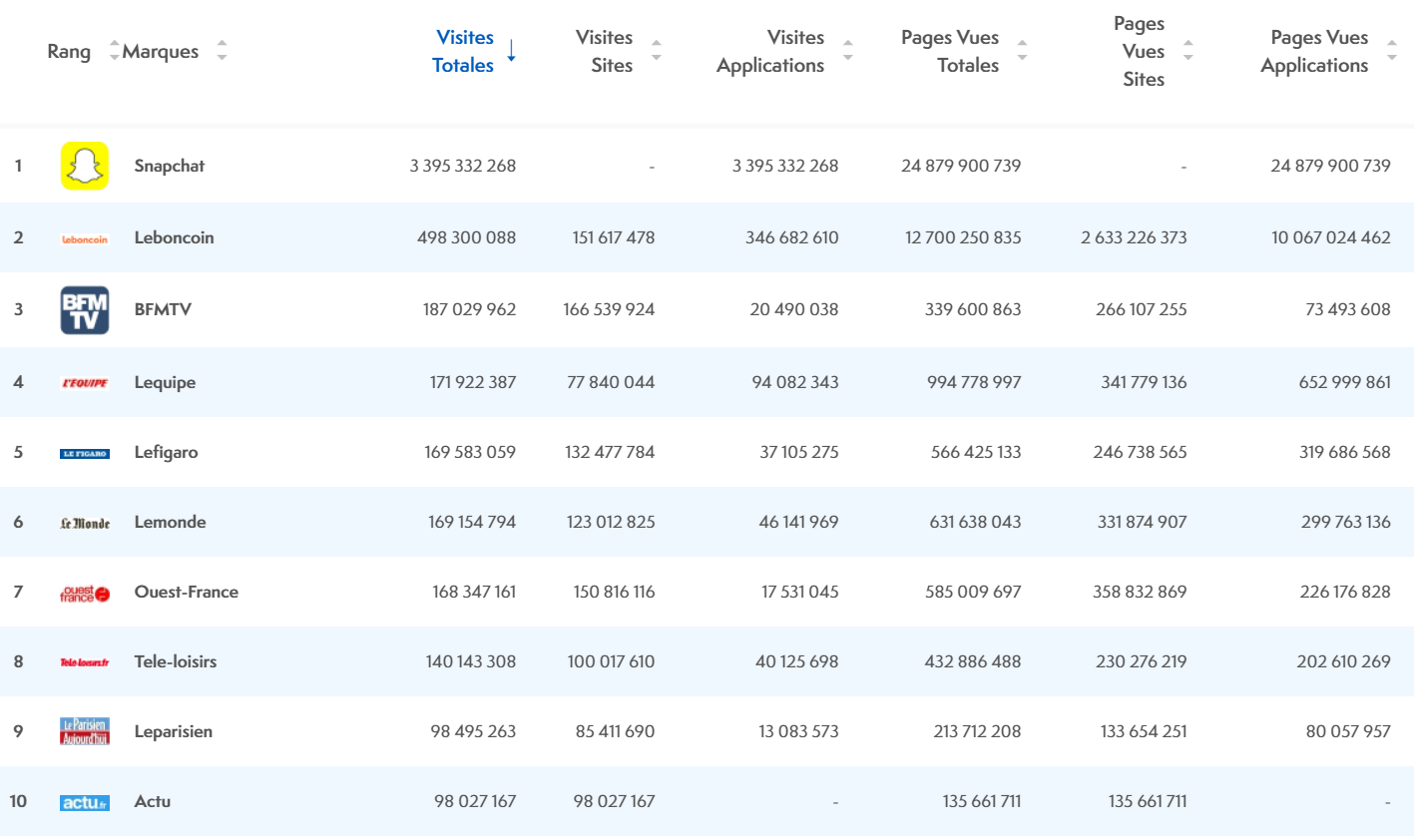Screen dimensions: 1414x840
Task: Sort using Pages Vues Sites arrows
Action: coord(1187,50)
